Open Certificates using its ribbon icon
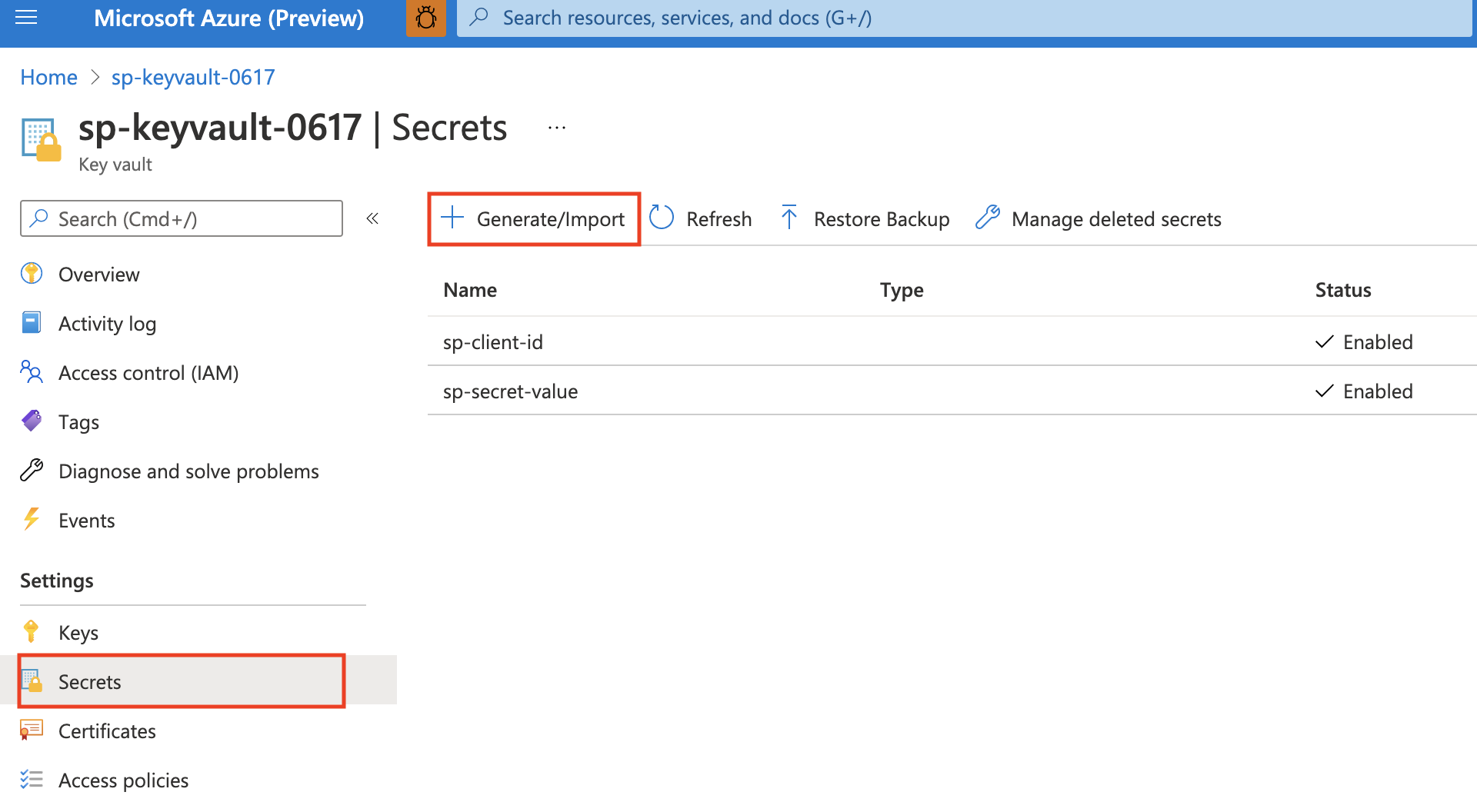Image resolution: width=1477 pixels, height=812 pixels. 31,730
